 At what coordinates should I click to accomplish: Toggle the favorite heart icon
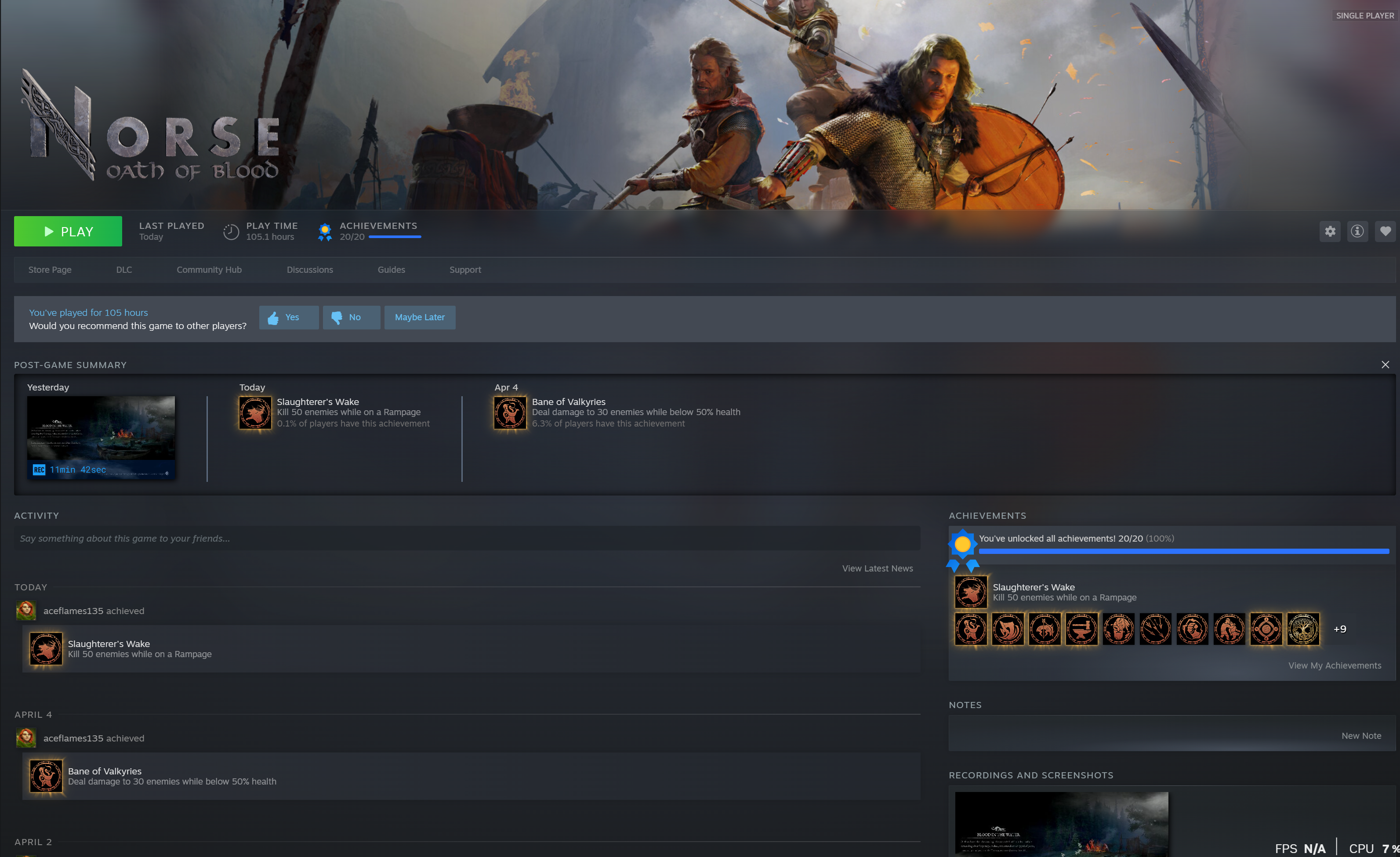tap(1385, 231)
